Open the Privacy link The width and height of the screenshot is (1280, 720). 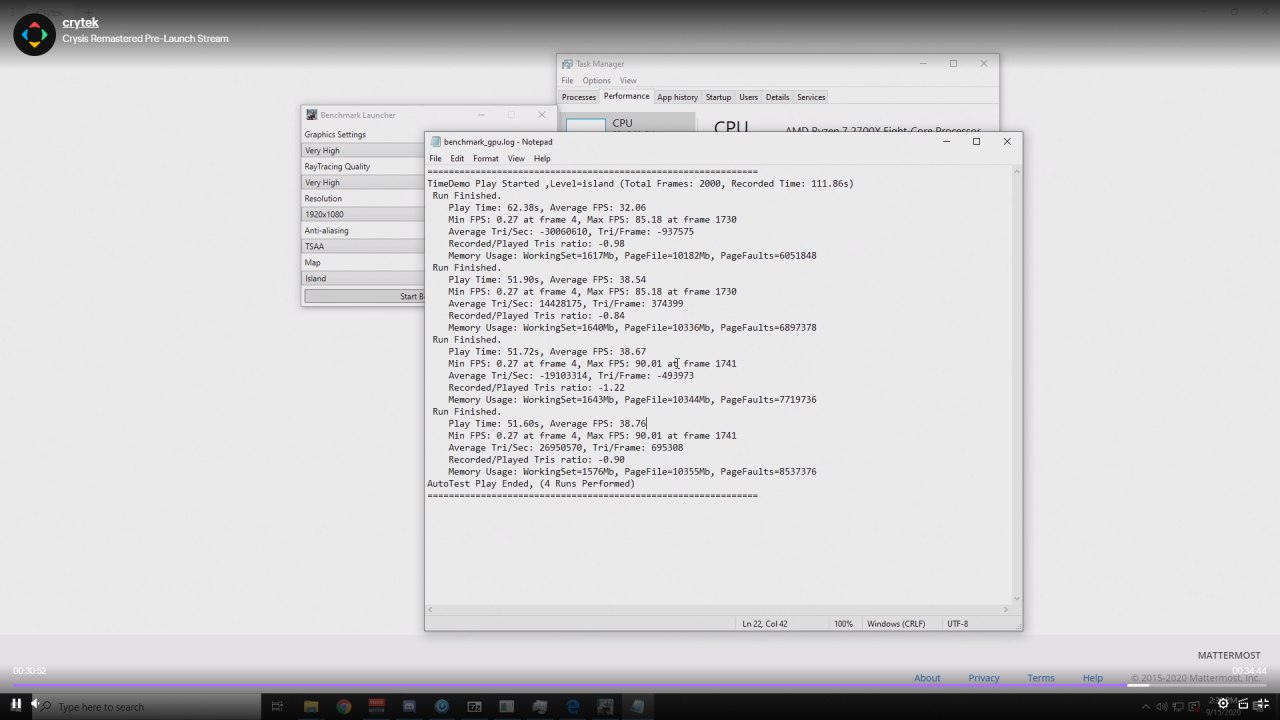pyautogui.click(x=984, y=677)
